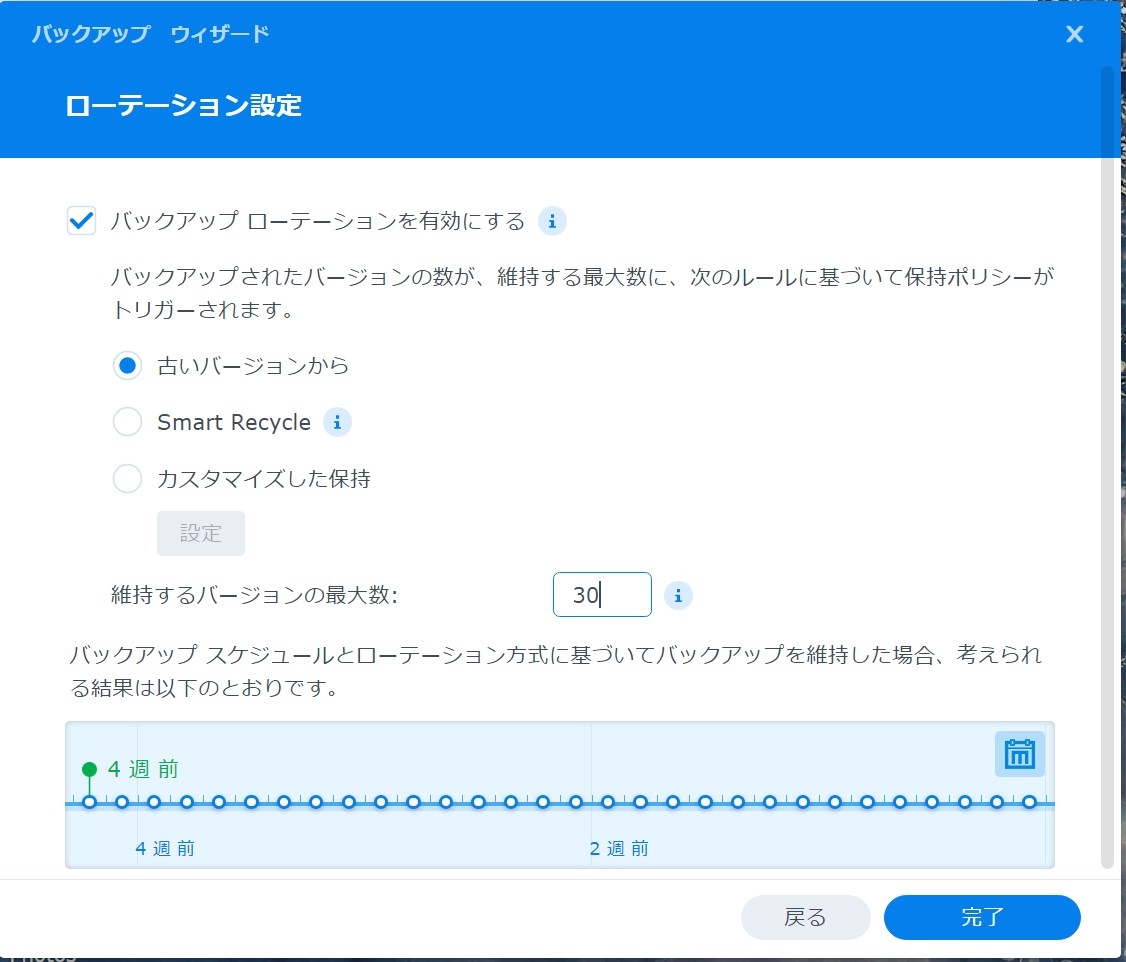
Task: Select the 古いバージョンから radio option
Action: pyautogui.click(x=127, y=366)
